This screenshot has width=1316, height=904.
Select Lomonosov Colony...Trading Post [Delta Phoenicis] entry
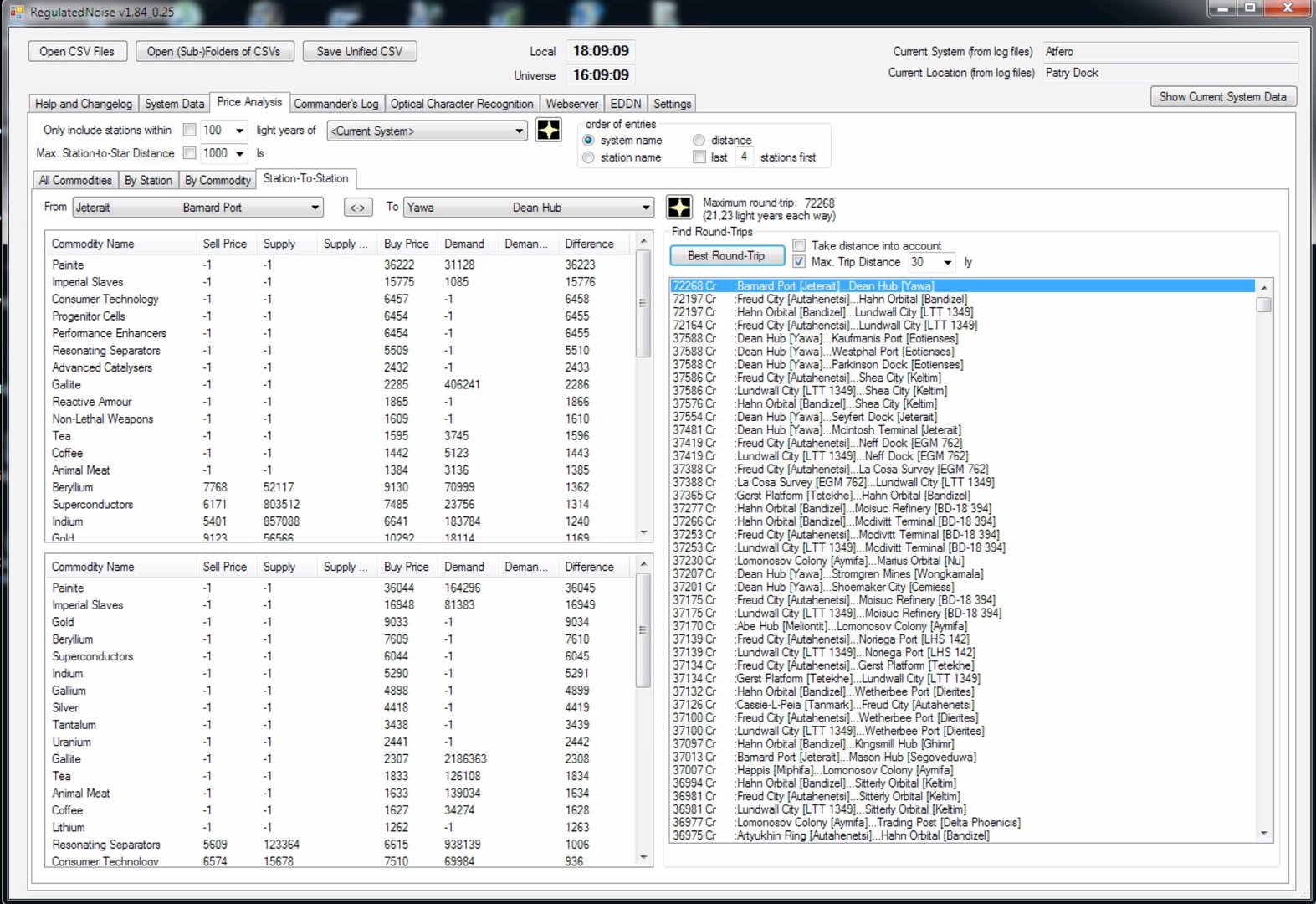pyautogui.click(x=962, y=822)
